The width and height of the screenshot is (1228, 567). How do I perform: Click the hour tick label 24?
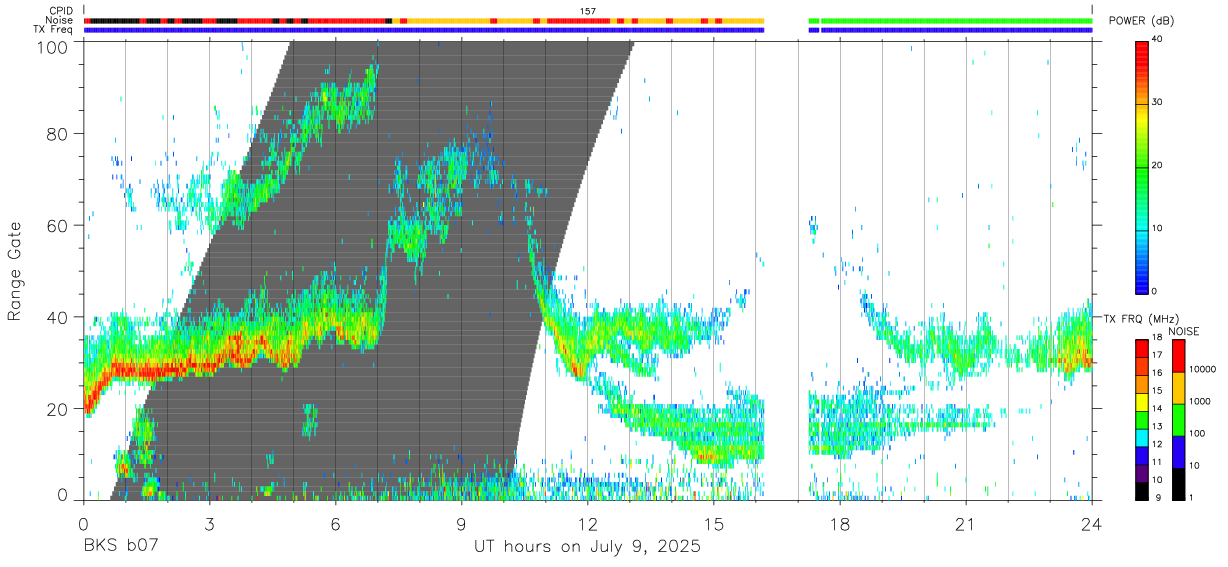(1091, 523)
